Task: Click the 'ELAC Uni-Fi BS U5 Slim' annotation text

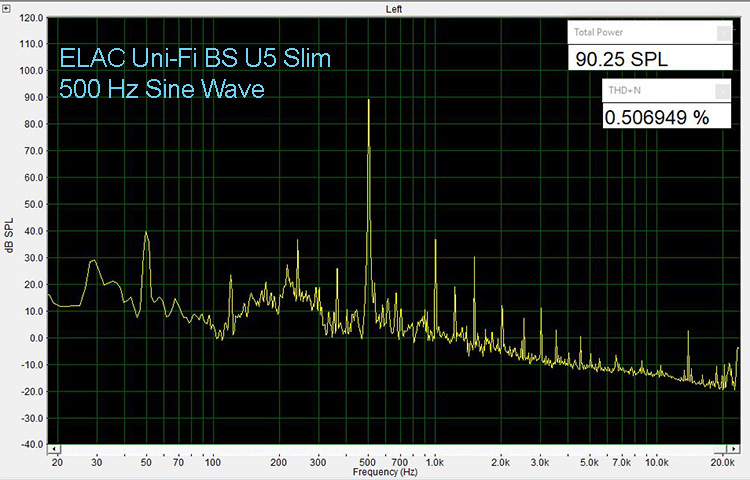Action: click(x=195, y=58)
